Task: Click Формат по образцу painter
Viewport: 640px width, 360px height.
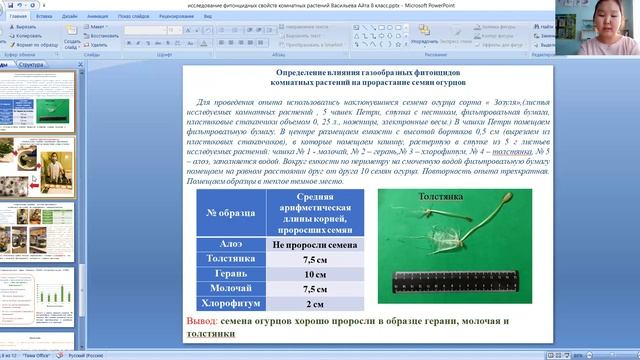Action: [x=34, y=45]
